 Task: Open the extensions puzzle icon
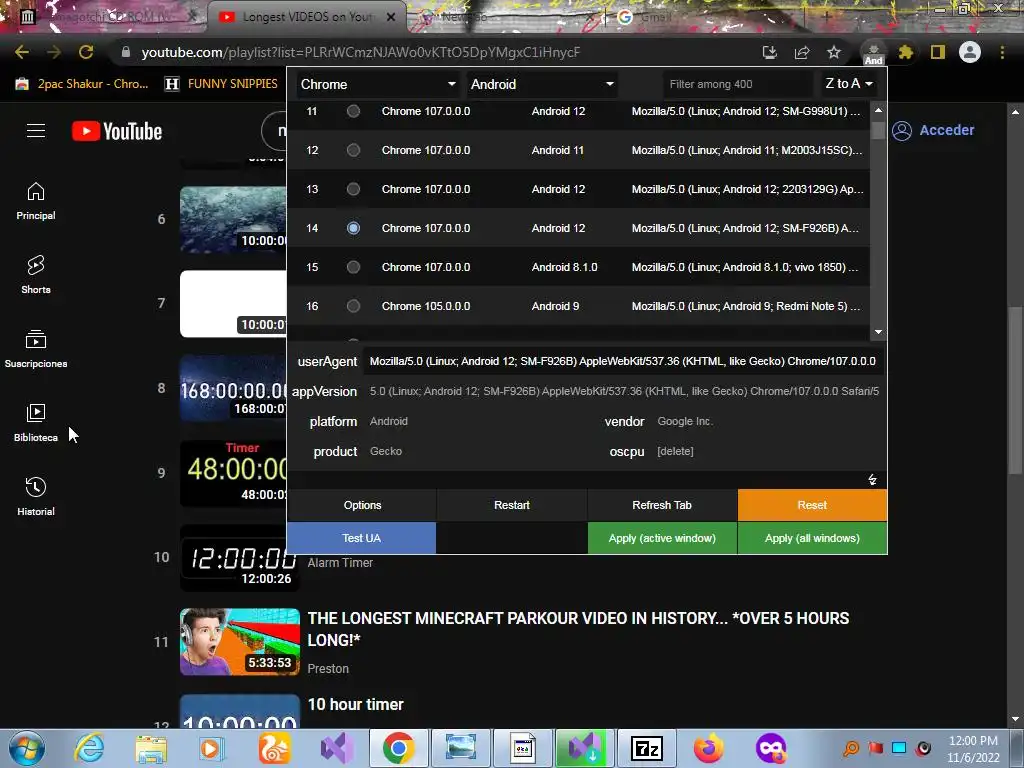905,52
